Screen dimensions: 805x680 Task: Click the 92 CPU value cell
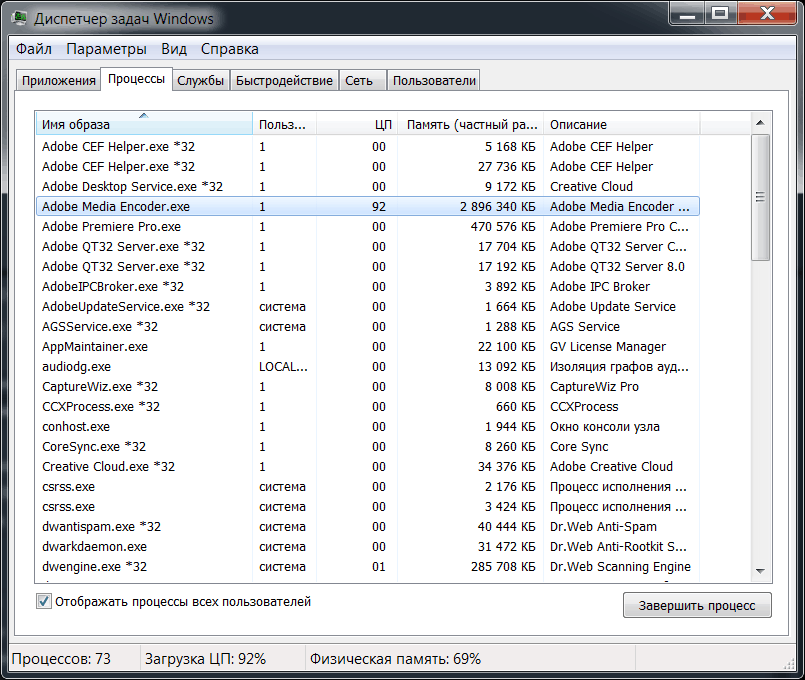coord(379,206)
